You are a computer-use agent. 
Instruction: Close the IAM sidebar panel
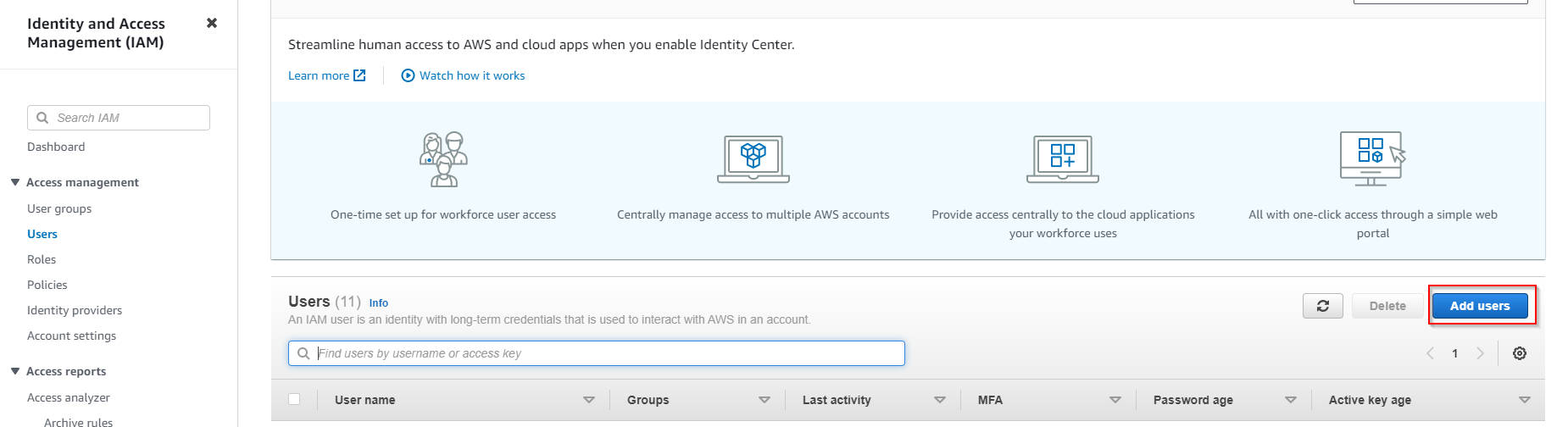pyautogui.click(x=212, y=23)
